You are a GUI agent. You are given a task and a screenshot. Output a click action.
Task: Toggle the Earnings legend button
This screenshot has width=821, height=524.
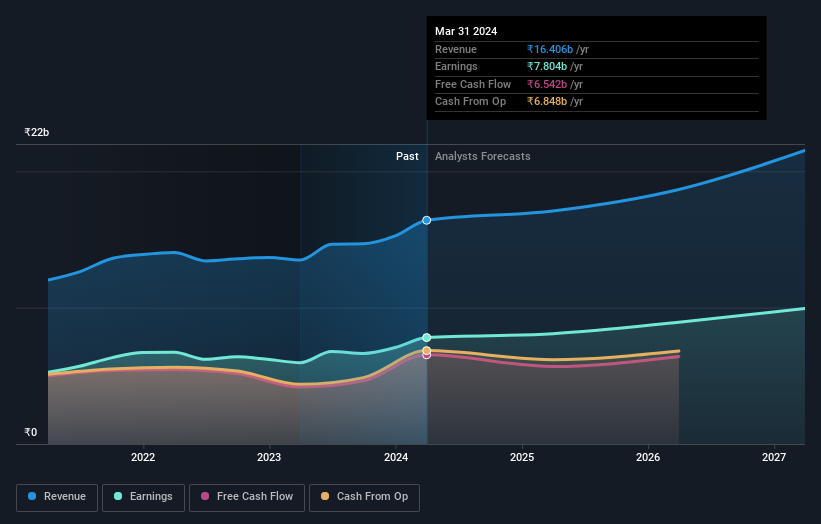(x=143, y=497)
